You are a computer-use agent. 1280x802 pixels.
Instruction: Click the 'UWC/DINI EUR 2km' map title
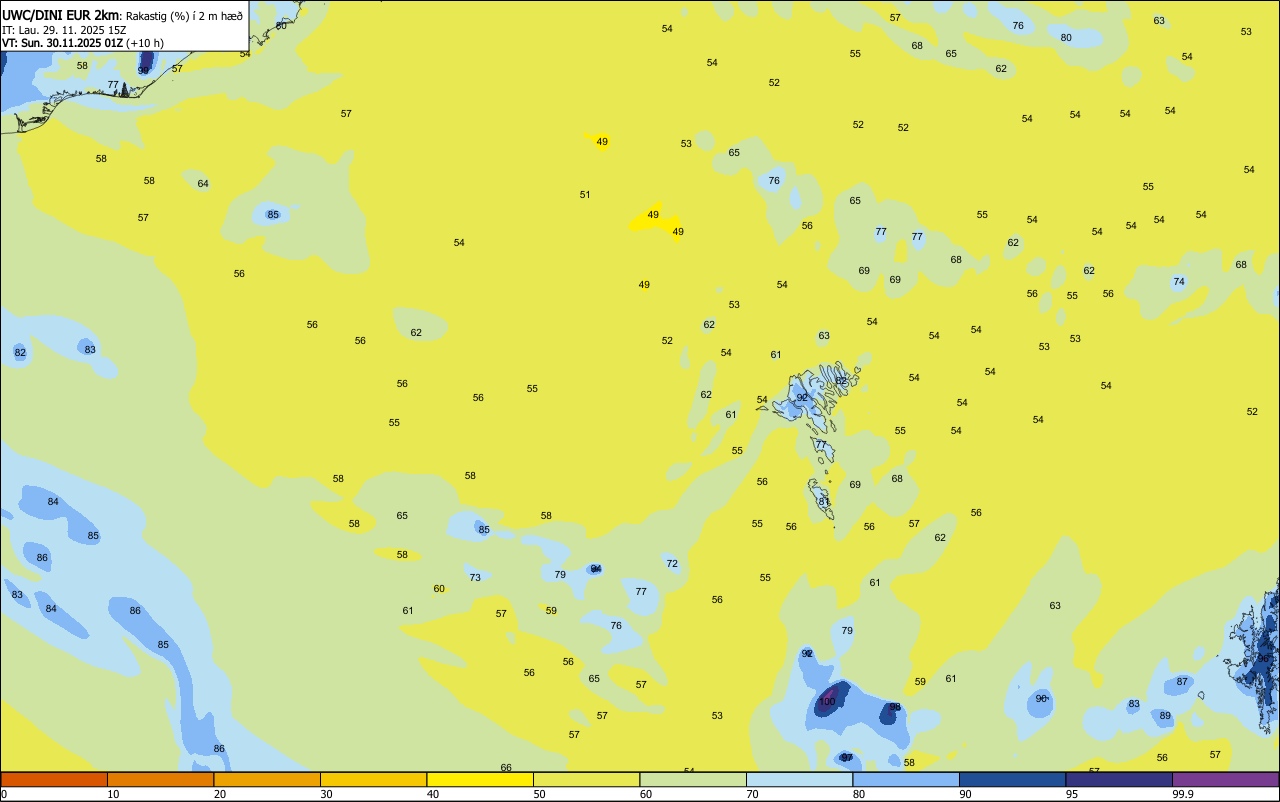coord(61,15)
